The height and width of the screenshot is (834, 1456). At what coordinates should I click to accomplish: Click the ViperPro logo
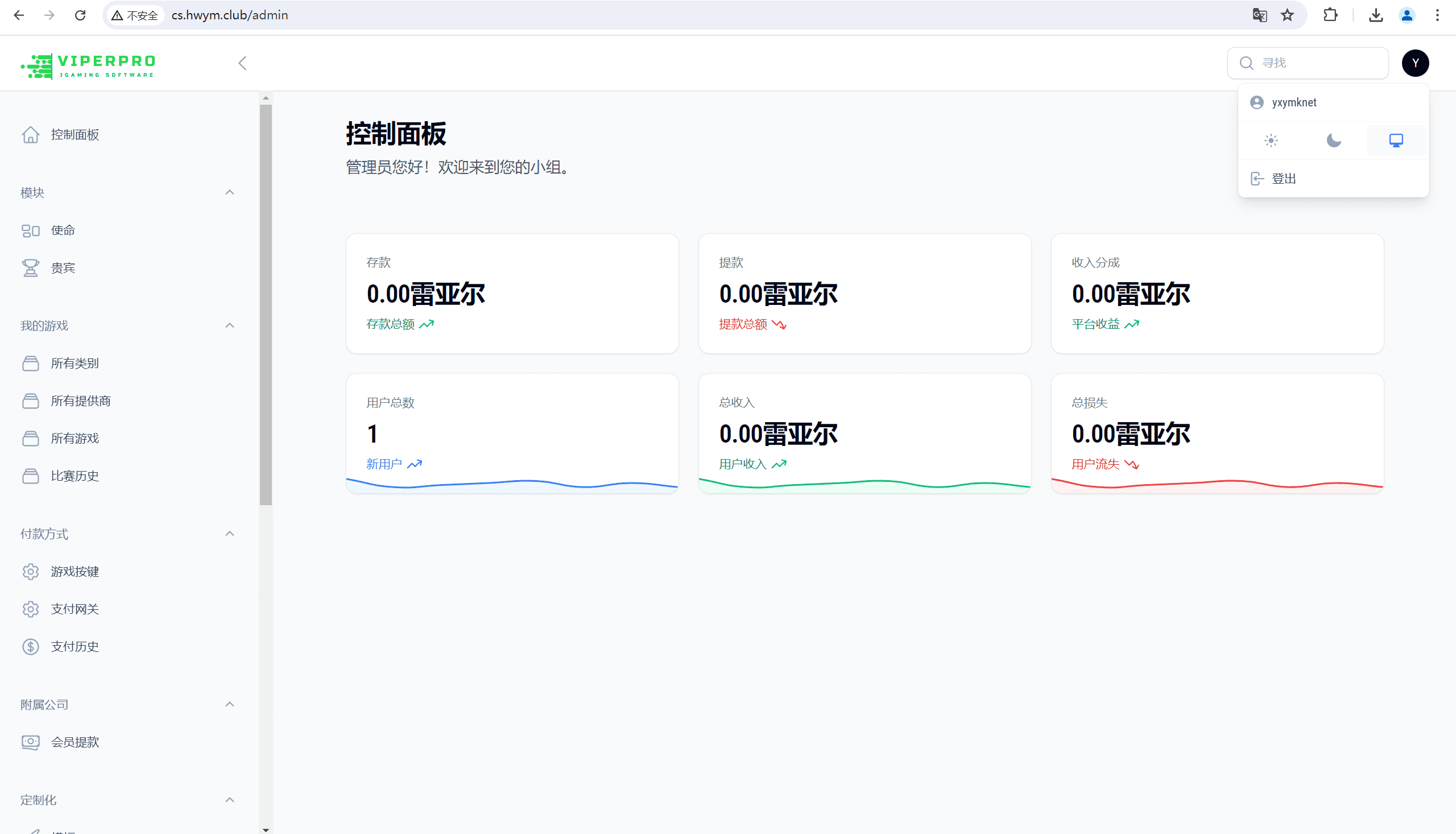tap(88, 66)
